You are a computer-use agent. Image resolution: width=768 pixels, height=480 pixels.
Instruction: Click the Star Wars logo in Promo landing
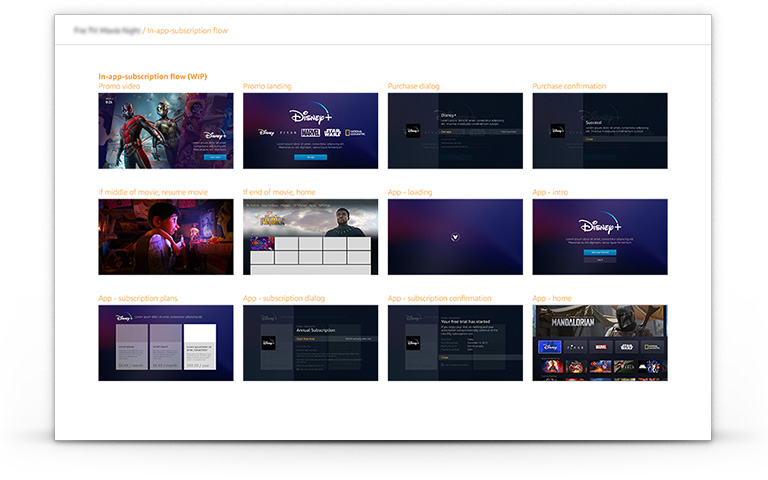click(332, 133)
